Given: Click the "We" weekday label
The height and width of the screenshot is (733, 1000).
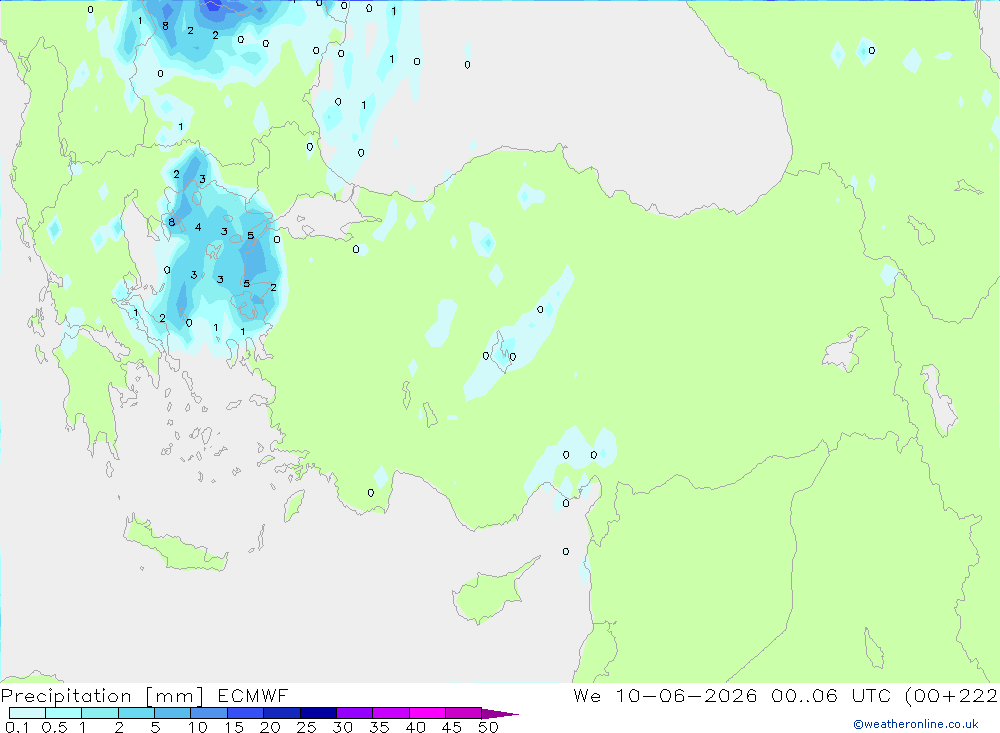Looking at the screenshot, I should [587, 695].
